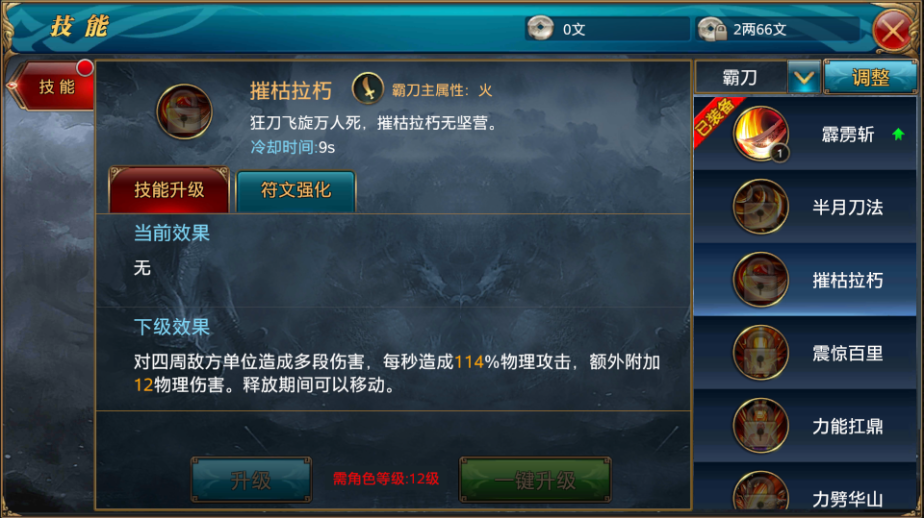Close the skill window with red X
924x518 pixels.
pos(893,30)
